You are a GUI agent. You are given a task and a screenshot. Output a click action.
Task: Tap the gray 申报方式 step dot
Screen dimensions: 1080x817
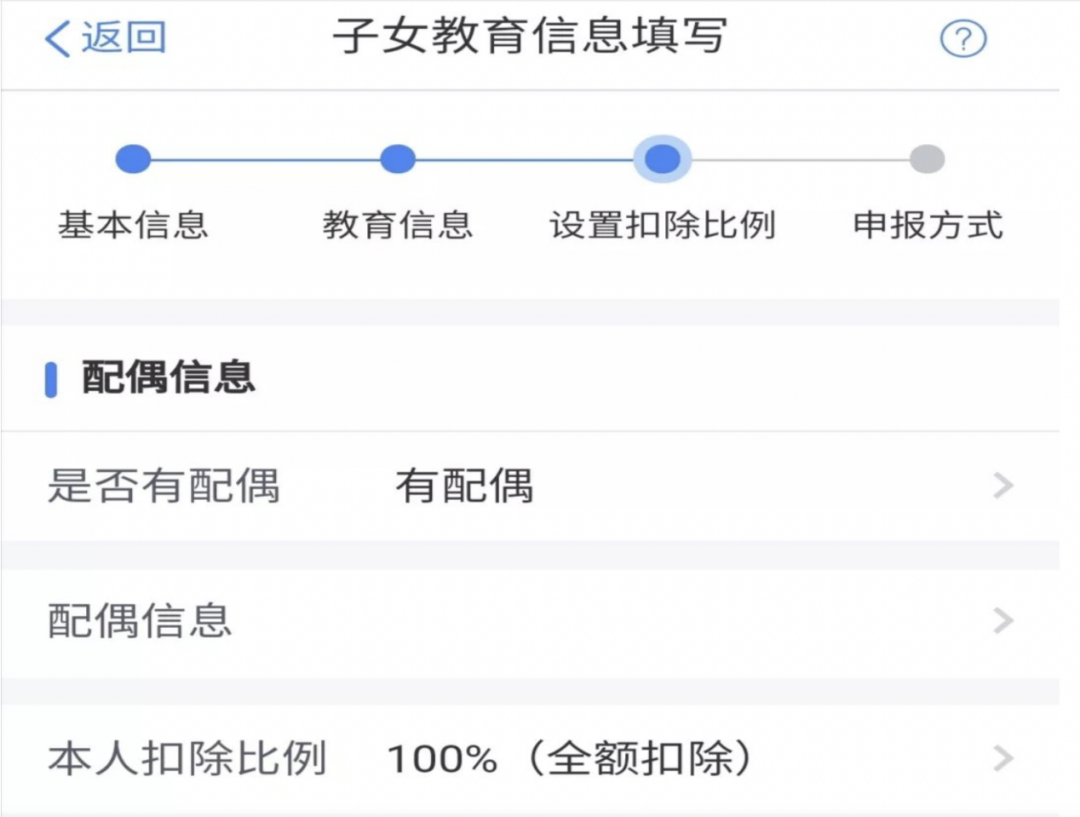click(927, 159)
